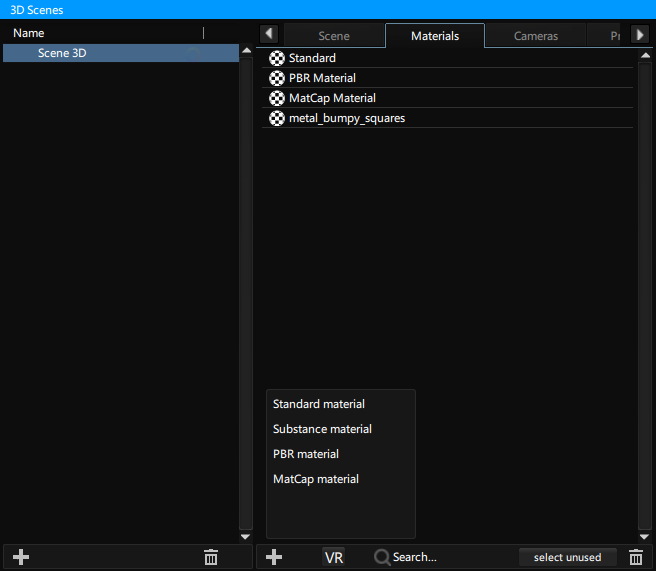656x571 pixels.
Task: Delete selected material with trash icon
Action: coord(636,557)
